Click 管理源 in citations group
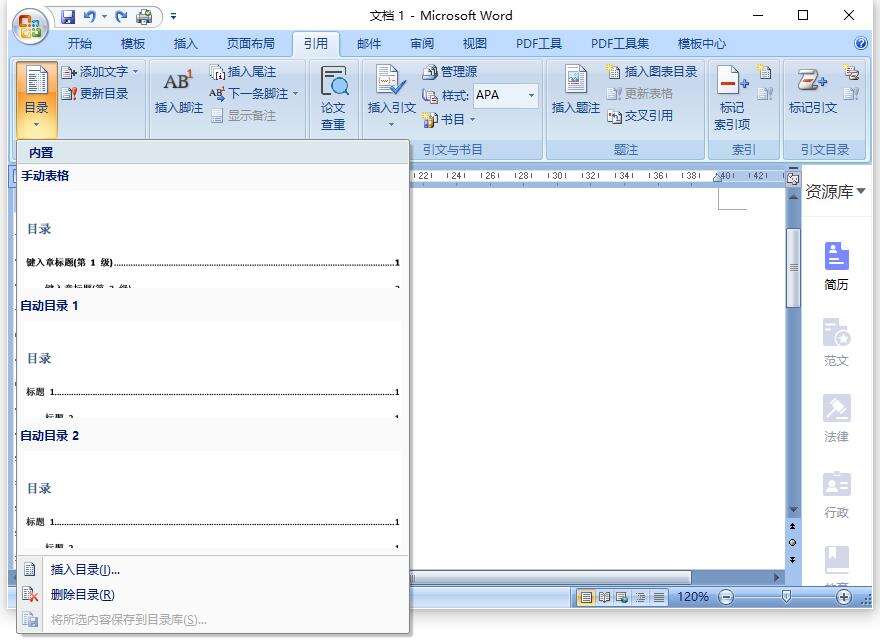The image size is (880, 640). tap(450, 72)
